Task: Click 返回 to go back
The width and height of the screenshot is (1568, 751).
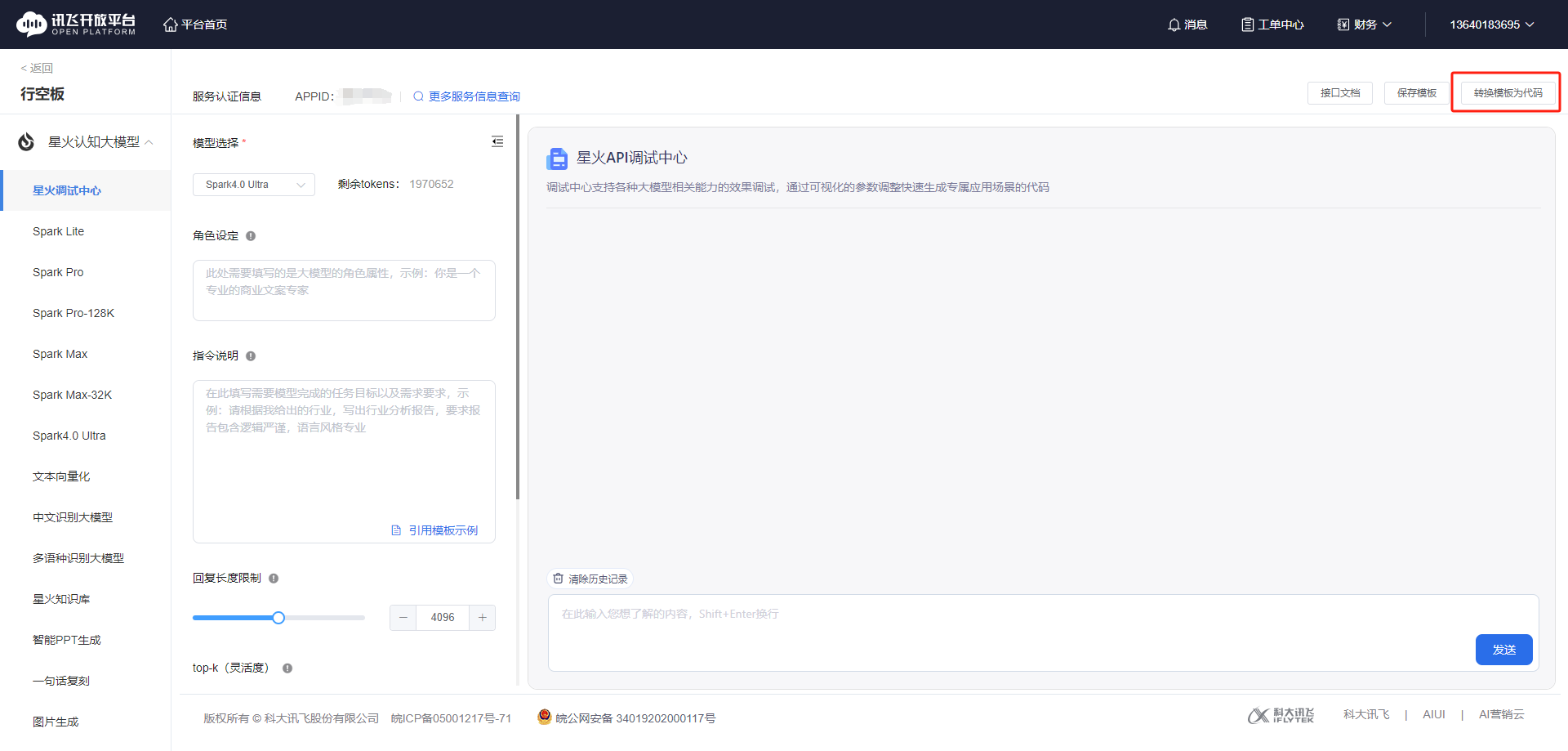Action: click(x=37, y=68)
